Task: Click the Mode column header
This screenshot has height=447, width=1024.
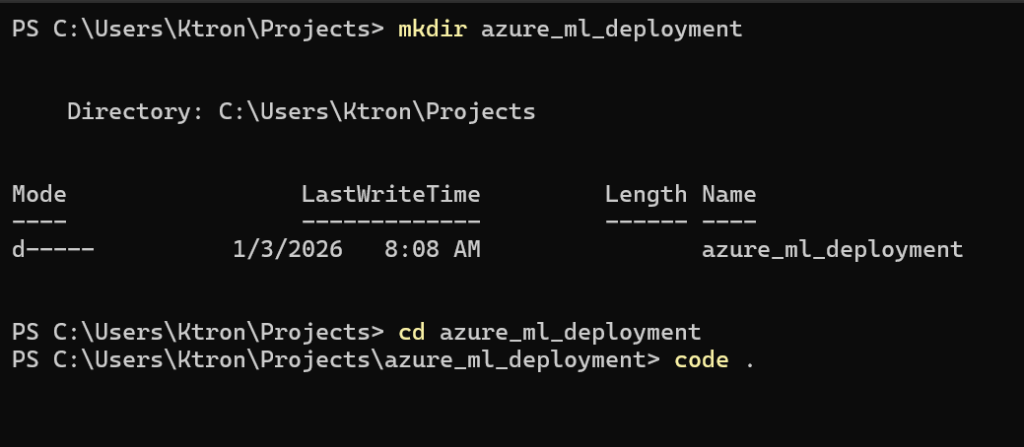Action: point(39,194)
